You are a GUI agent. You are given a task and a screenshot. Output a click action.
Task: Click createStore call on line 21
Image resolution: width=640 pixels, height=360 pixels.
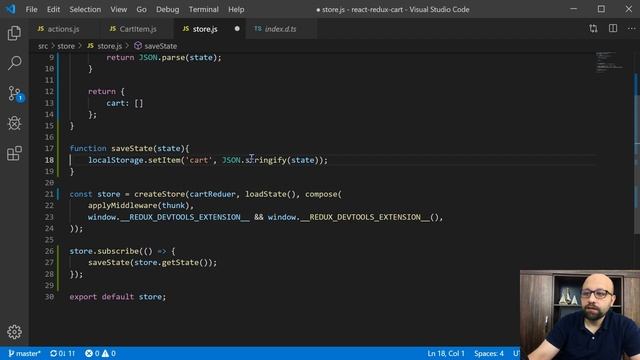[160, 194]
